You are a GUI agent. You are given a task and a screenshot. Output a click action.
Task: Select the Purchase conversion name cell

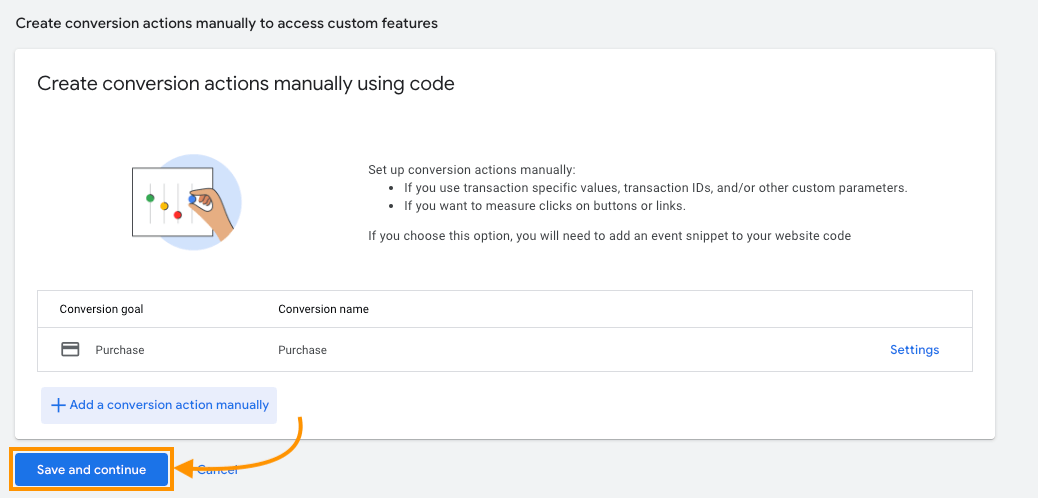click(x=303, y=350)
